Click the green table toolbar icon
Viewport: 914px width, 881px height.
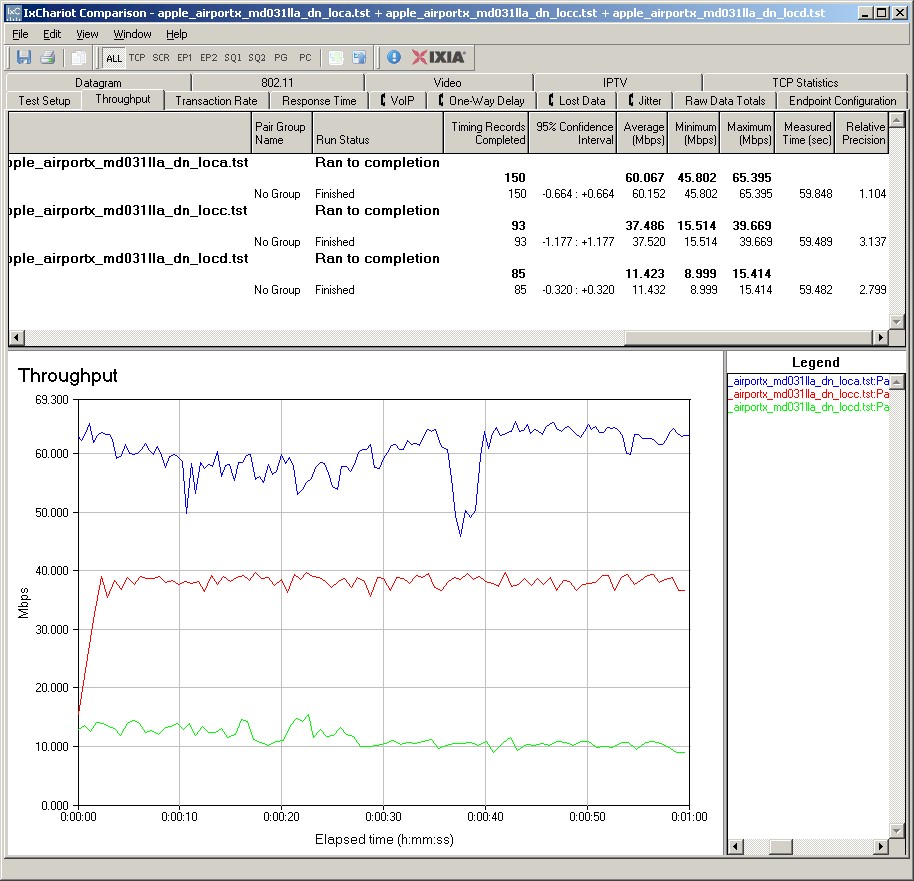click(336, 57)
